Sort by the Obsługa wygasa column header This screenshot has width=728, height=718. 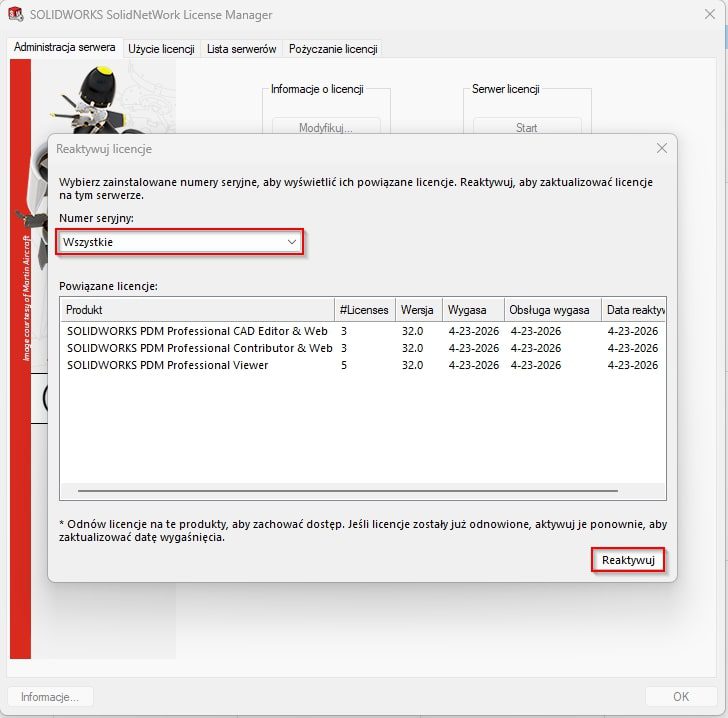(x=552, y=310)
